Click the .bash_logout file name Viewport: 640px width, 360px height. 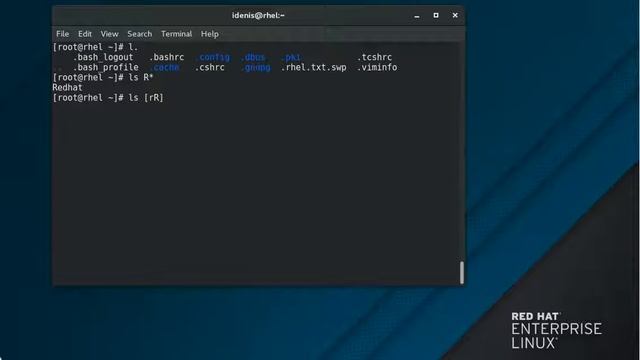point(103,57)
